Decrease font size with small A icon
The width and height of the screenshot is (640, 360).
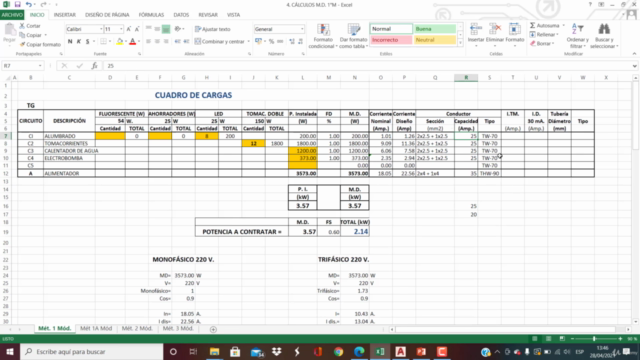[137, 29]
